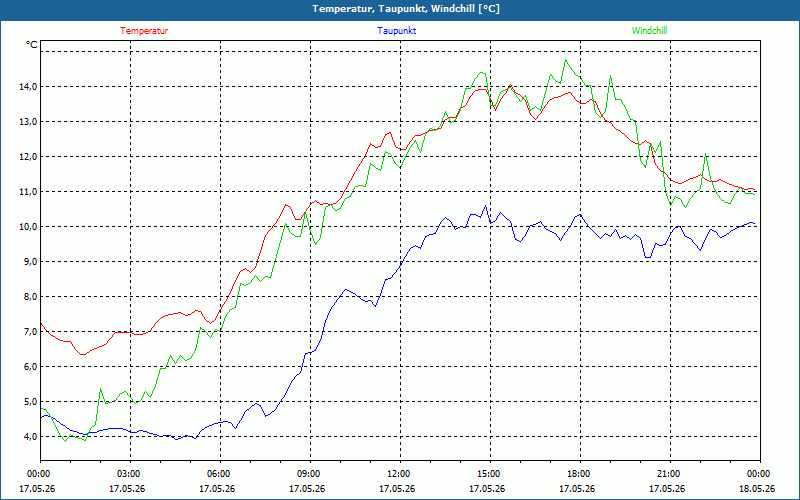Click the '9,0' y-axis value
Image resolution: width=800 pixels, height=500 pixels.
[31, 262]
